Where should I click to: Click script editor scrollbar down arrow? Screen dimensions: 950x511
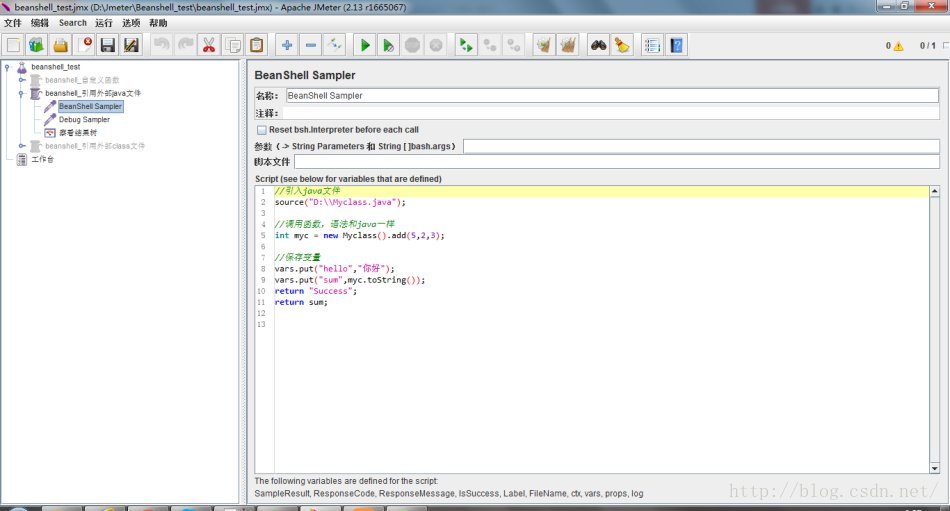(935, 468)
